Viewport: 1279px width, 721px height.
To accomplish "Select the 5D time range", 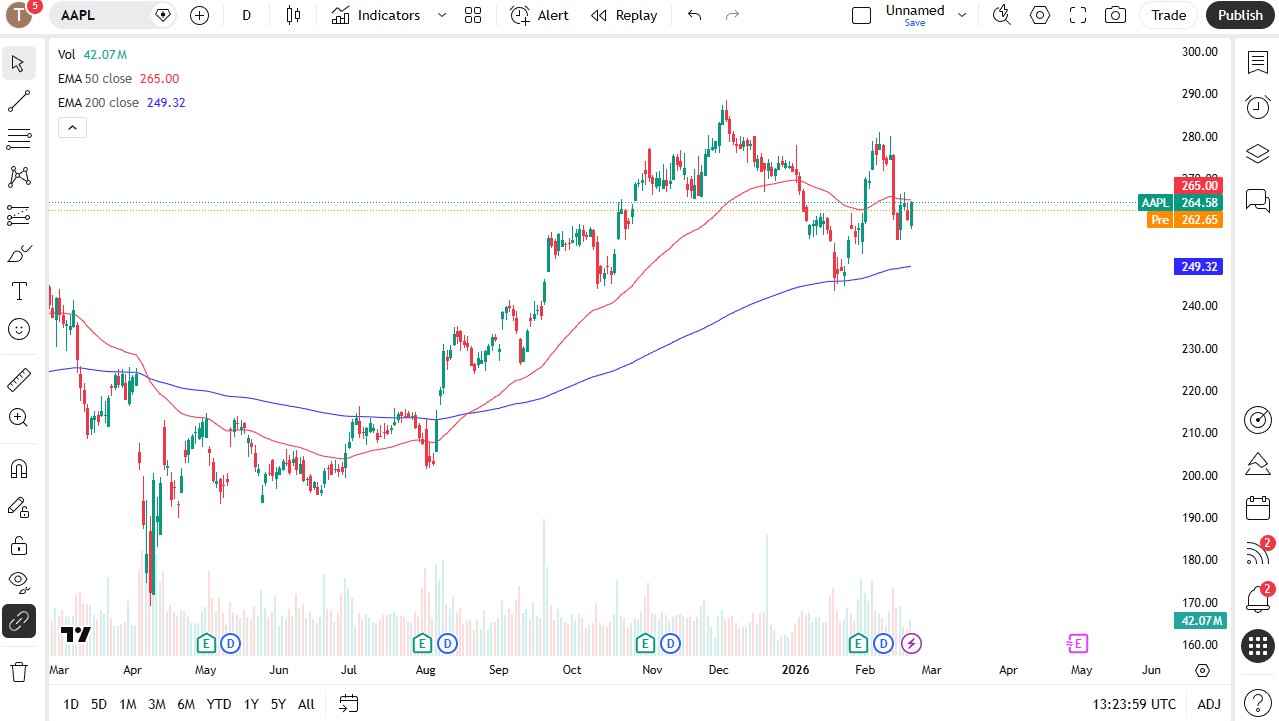I will click(x=99, y=704).
